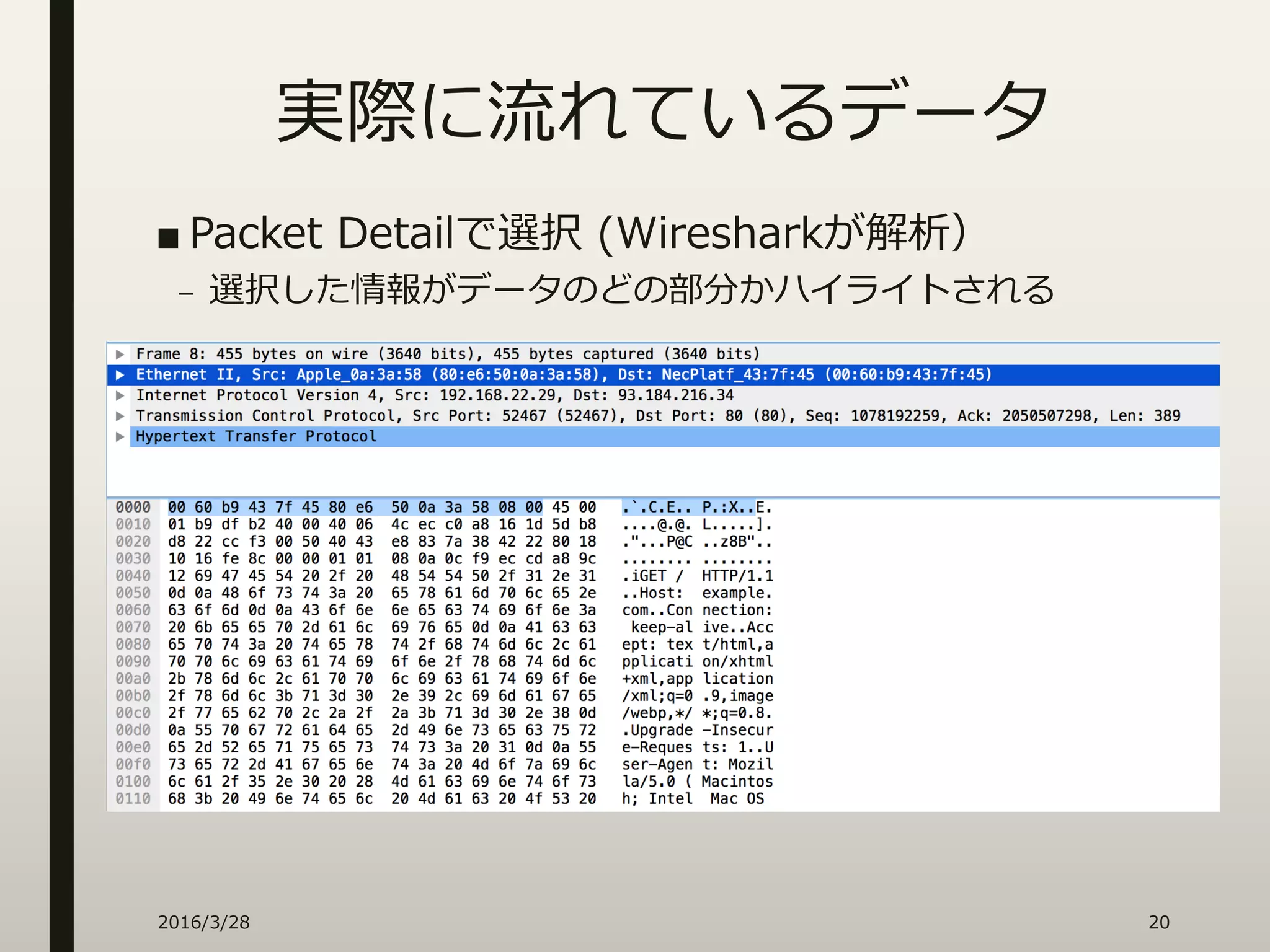Viewport: 1270px width, 952px height.
Task: Click ASCII text 'HTTP/1.1'
Action: pos(737,576)
